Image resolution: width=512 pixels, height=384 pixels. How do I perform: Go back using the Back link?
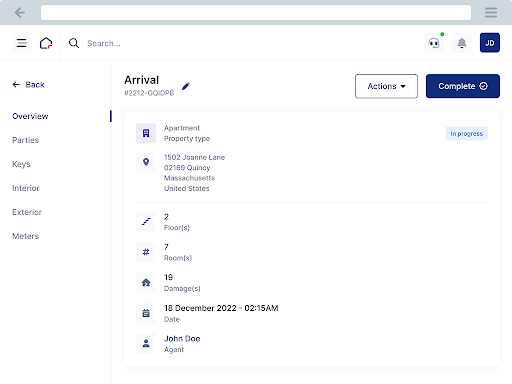pyautogui.click(x=28, y=85)
